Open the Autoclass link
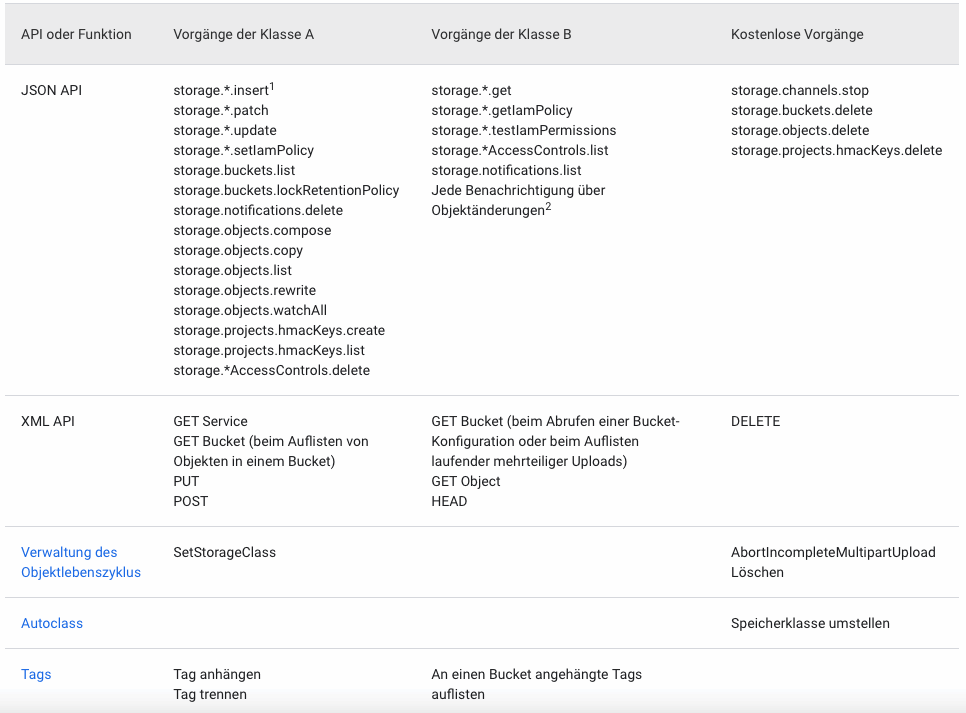Image resolution: width=966 pixels, height=713 pixels. (52, 623)
